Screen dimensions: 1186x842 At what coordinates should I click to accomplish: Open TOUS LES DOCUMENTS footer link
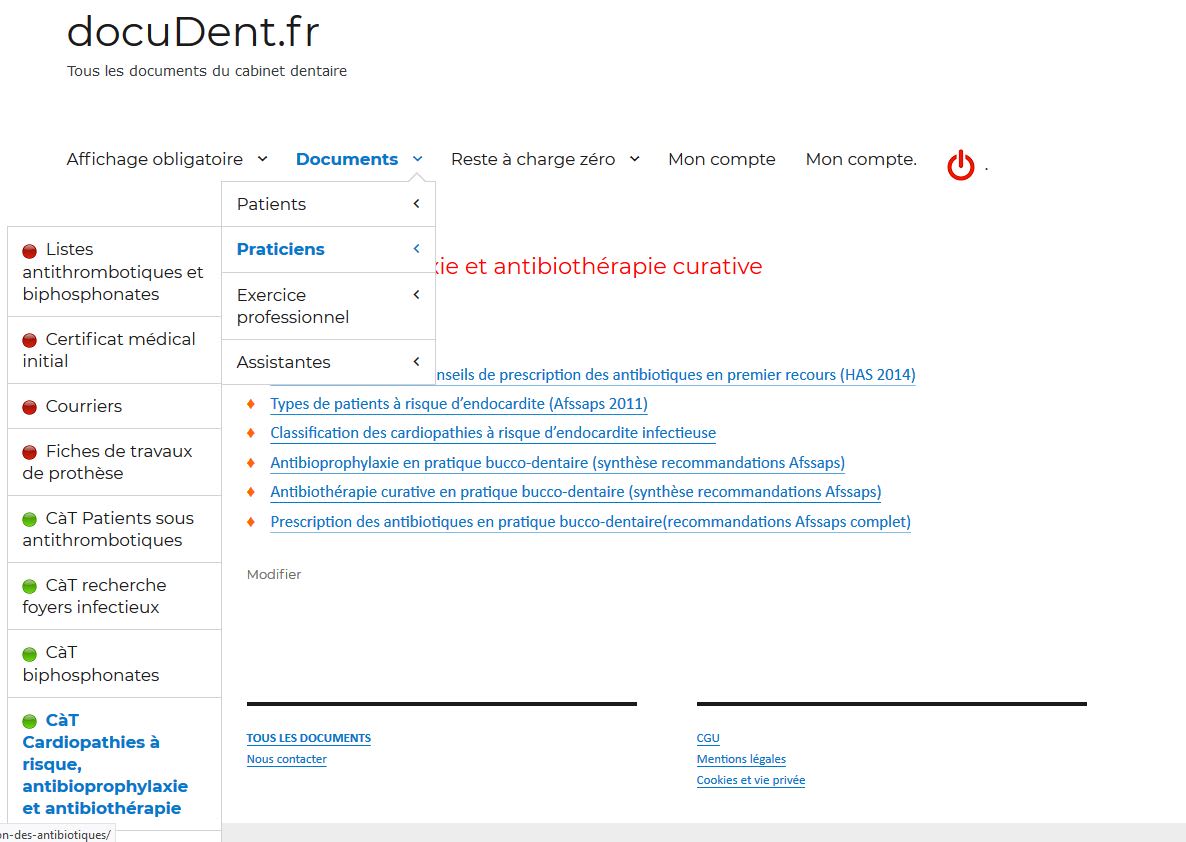308,738
